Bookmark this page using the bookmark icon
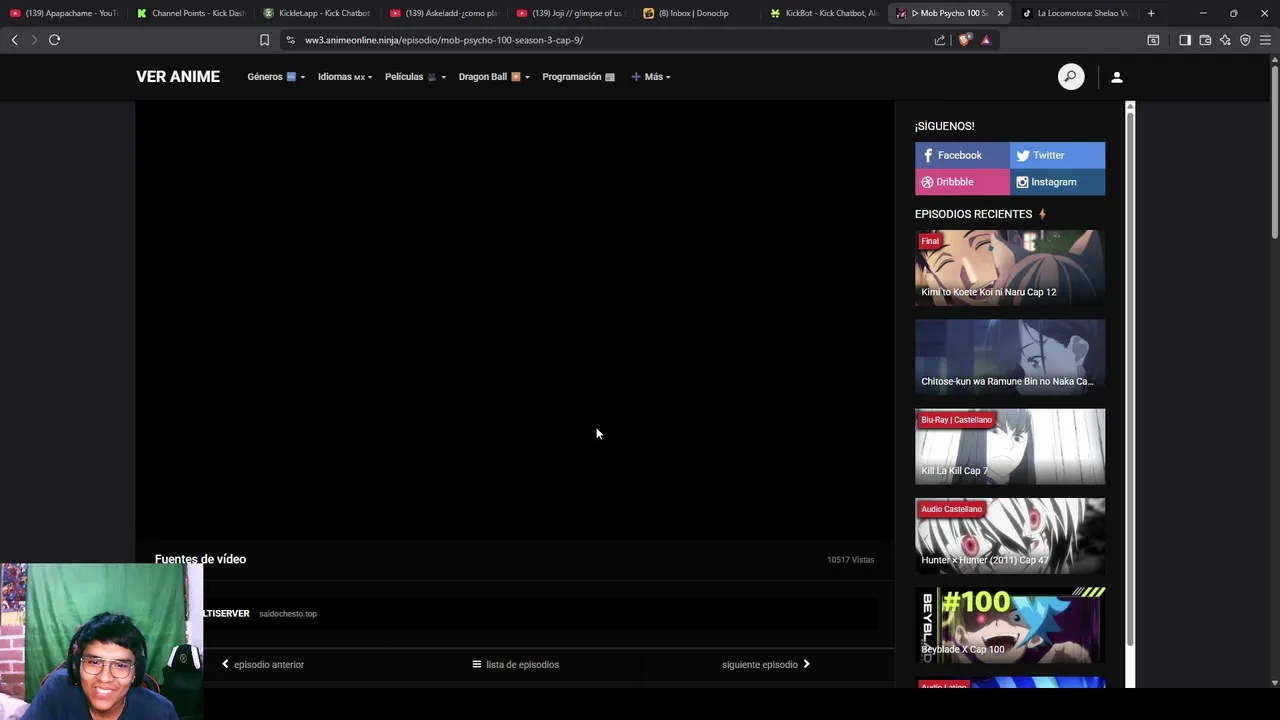The image size is (1280, 720). pos(264,40)
